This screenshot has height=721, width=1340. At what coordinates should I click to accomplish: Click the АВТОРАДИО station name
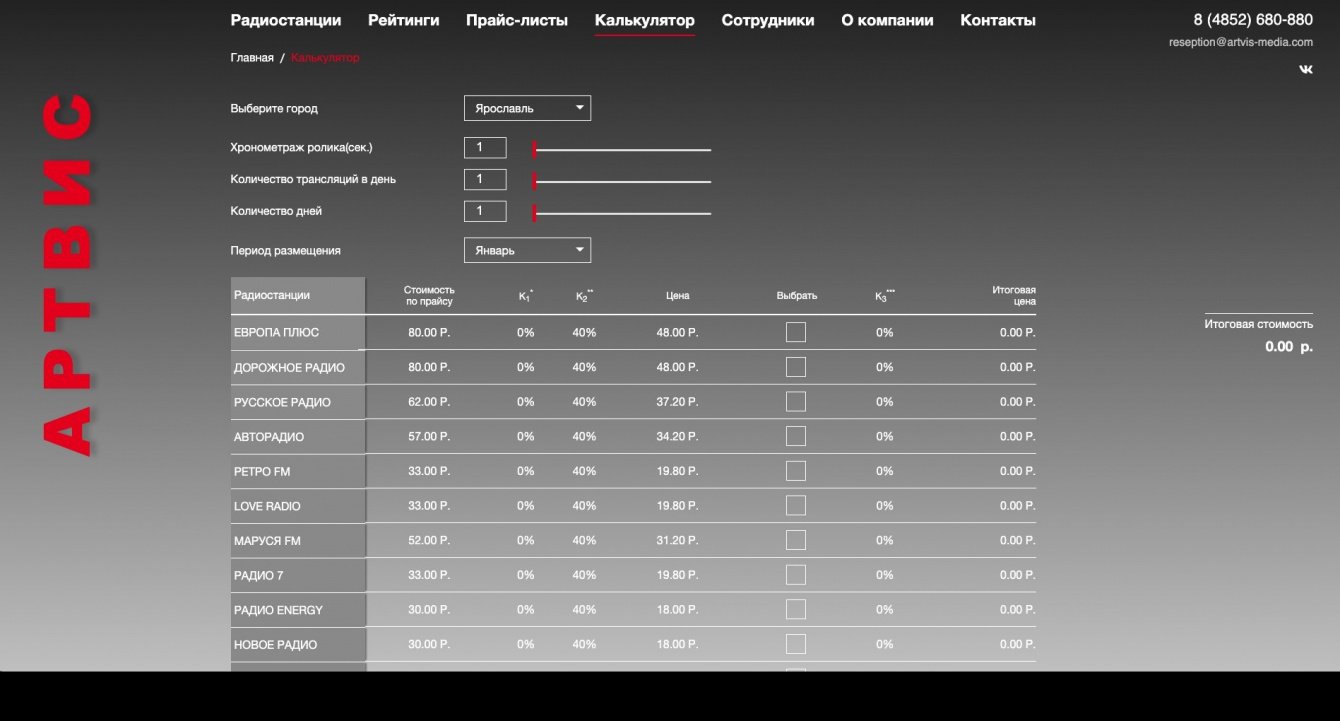pos(269,437)
